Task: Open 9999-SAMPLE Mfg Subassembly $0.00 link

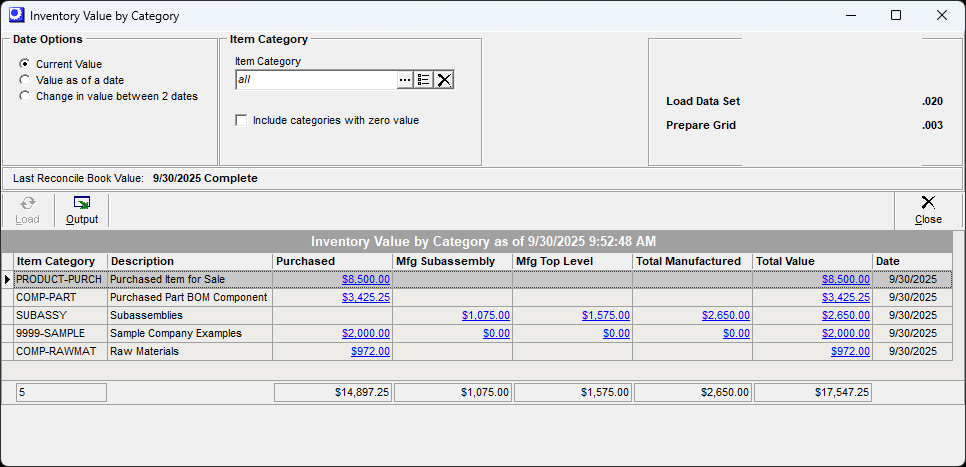Action: tap(497, 333)
